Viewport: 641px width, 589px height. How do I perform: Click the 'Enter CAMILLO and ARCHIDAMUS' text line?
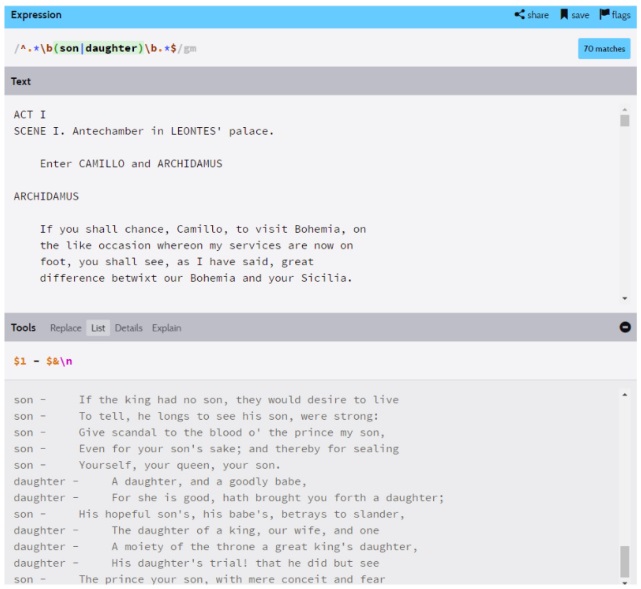point(131,163)
